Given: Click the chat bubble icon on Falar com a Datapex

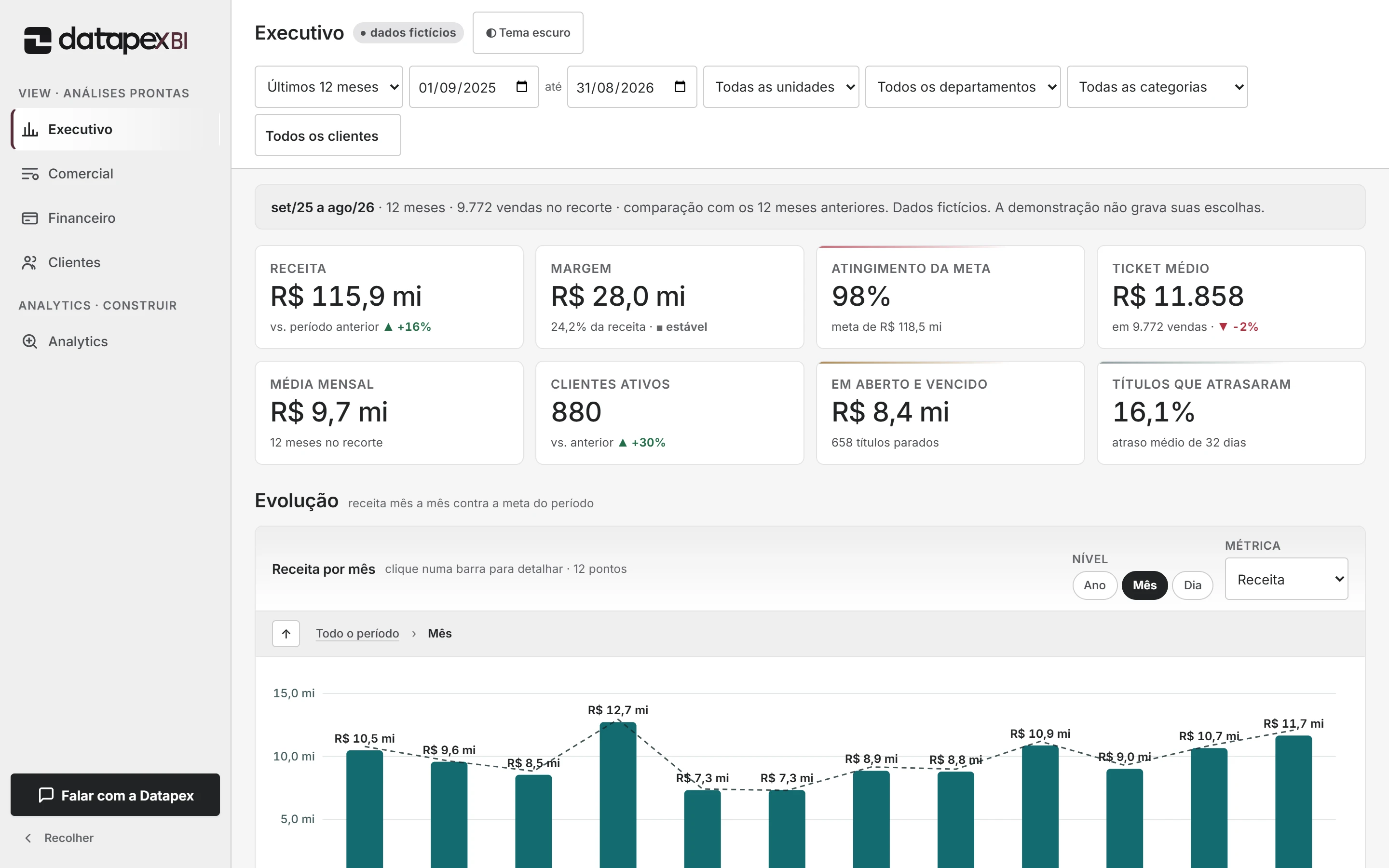Looking at the screenshot, I should [x=46, y=795].
